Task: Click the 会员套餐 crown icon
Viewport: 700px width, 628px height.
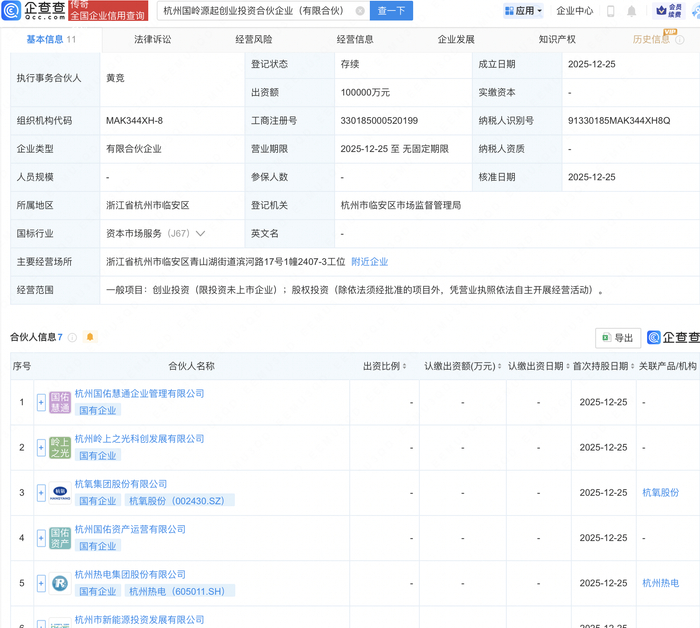Action: [661, 11]
